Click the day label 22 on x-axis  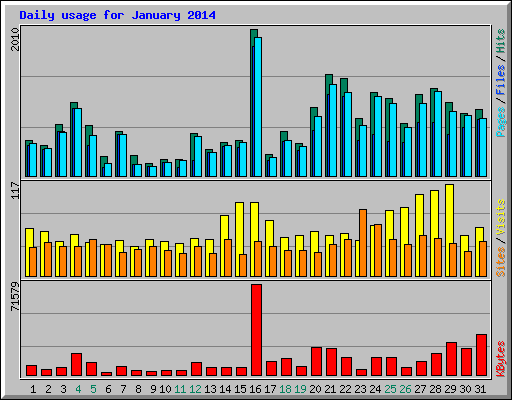[x=345, y=389]
